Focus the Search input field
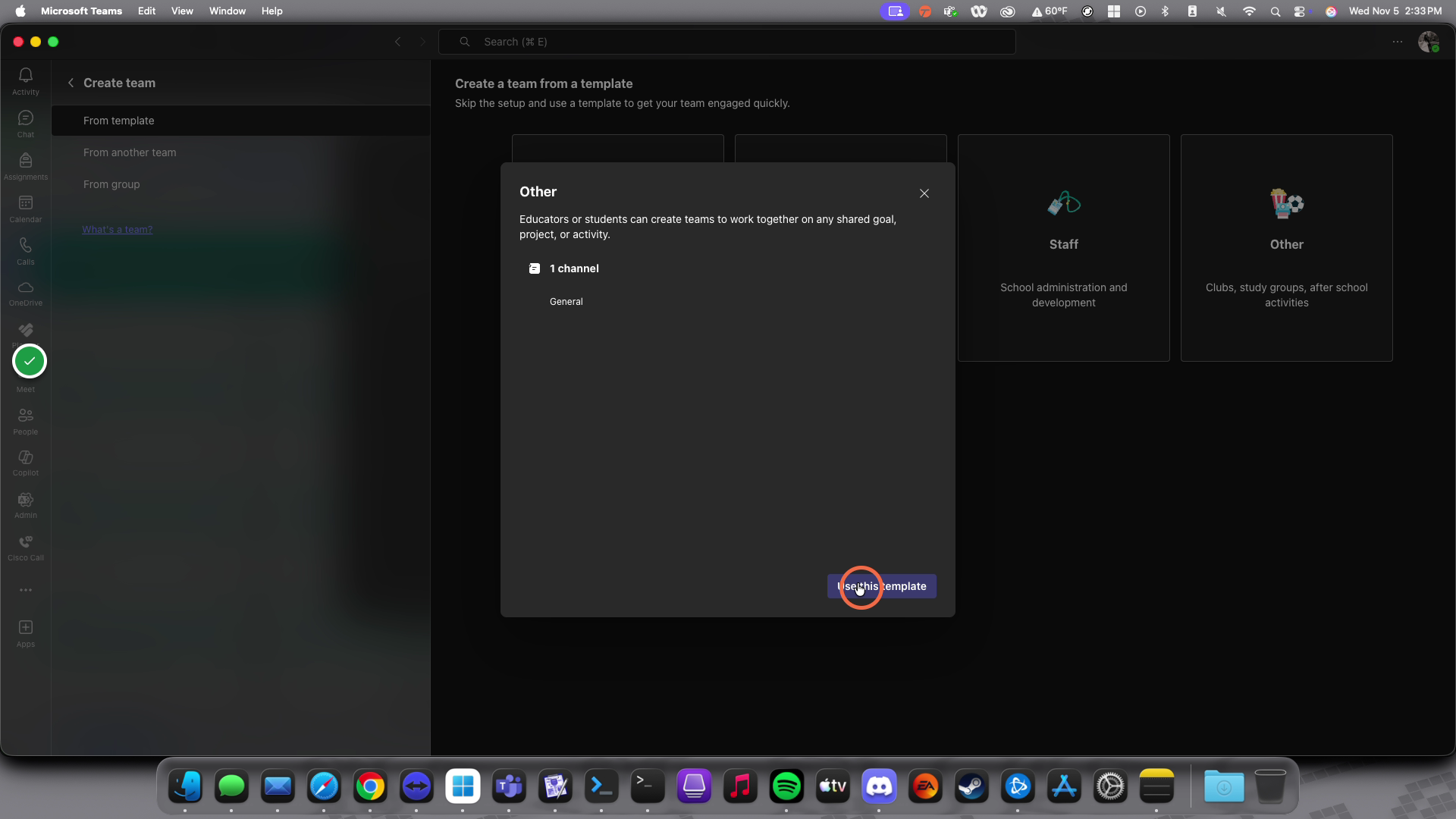The image size is (1456, 819). [727, 42]
